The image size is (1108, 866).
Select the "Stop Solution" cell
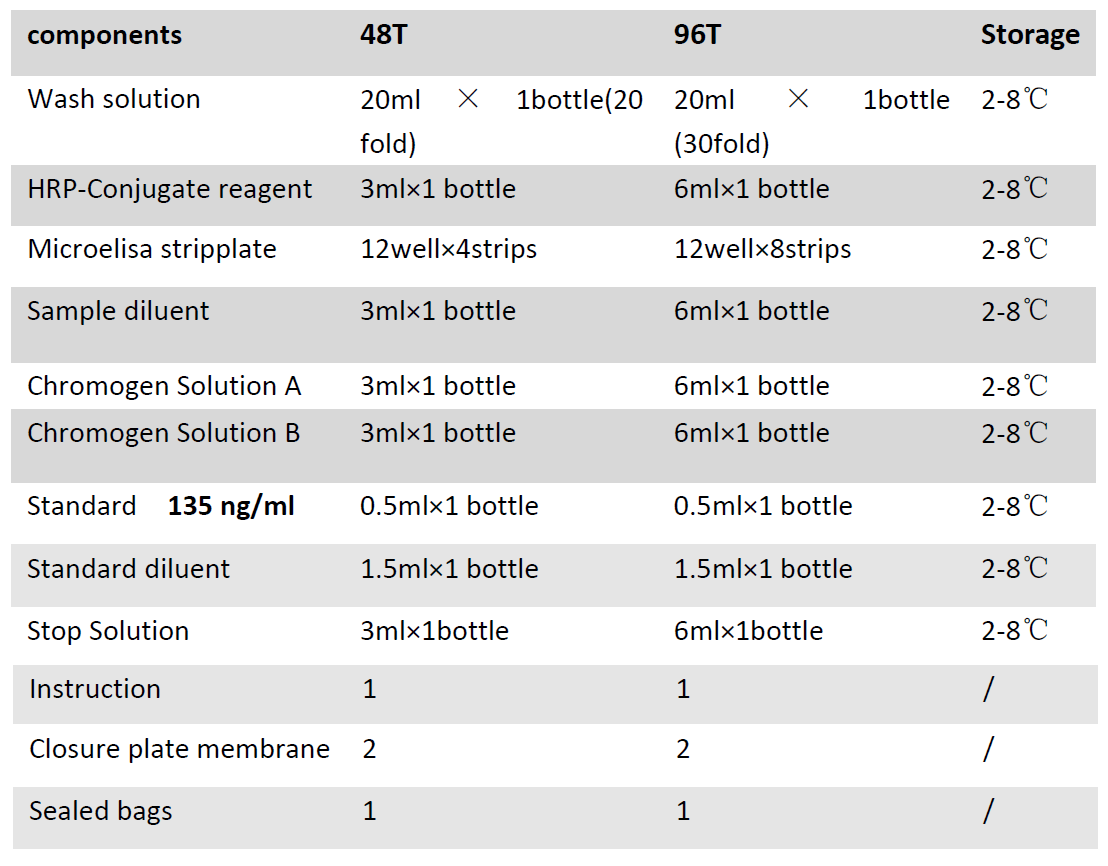(x=108, y=631)
